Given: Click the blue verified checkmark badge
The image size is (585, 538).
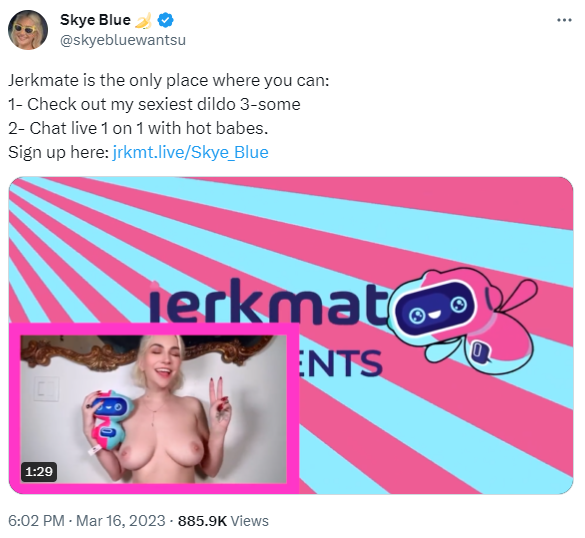Looking at the screenshot, I should point(166,20).
